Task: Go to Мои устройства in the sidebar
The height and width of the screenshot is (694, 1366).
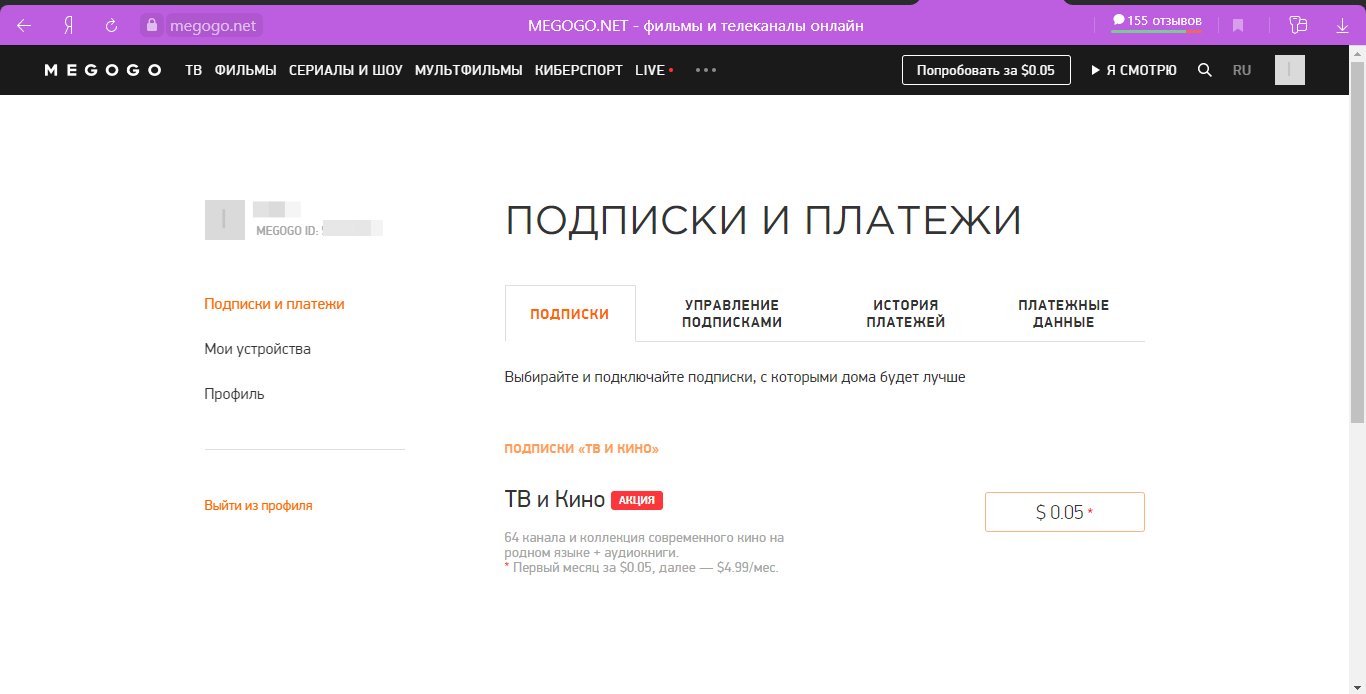Action: [x=258, y=349]
